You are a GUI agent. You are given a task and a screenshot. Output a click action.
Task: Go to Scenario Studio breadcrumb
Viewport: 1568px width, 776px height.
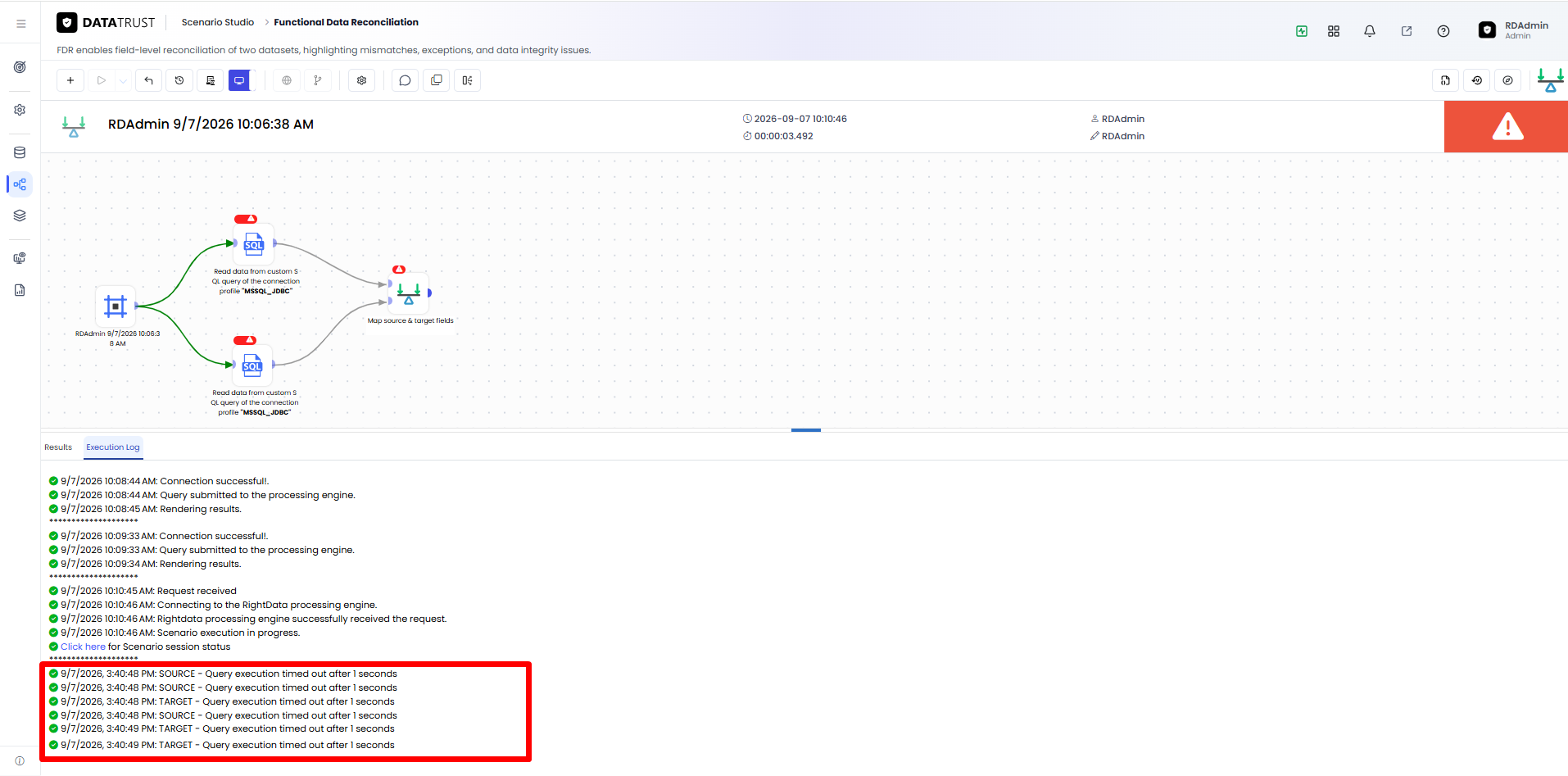click(x=218, y=22)
